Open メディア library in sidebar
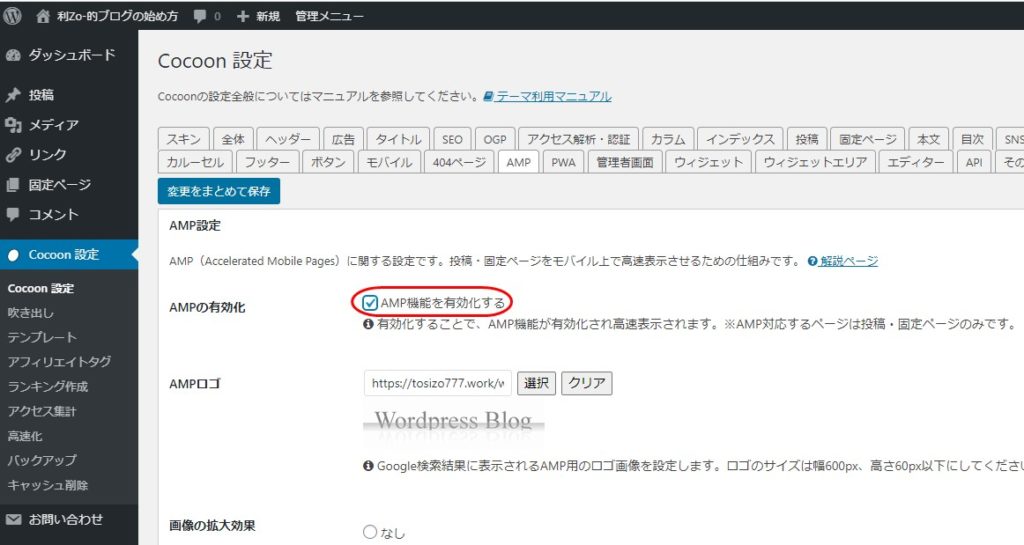The image size is (1024, 545). [53, 125]
